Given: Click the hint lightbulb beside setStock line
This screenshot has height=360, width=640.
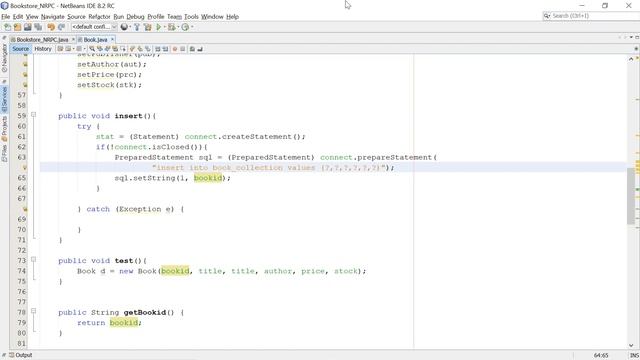Looking at the screenshot, I should coord(25,85).
